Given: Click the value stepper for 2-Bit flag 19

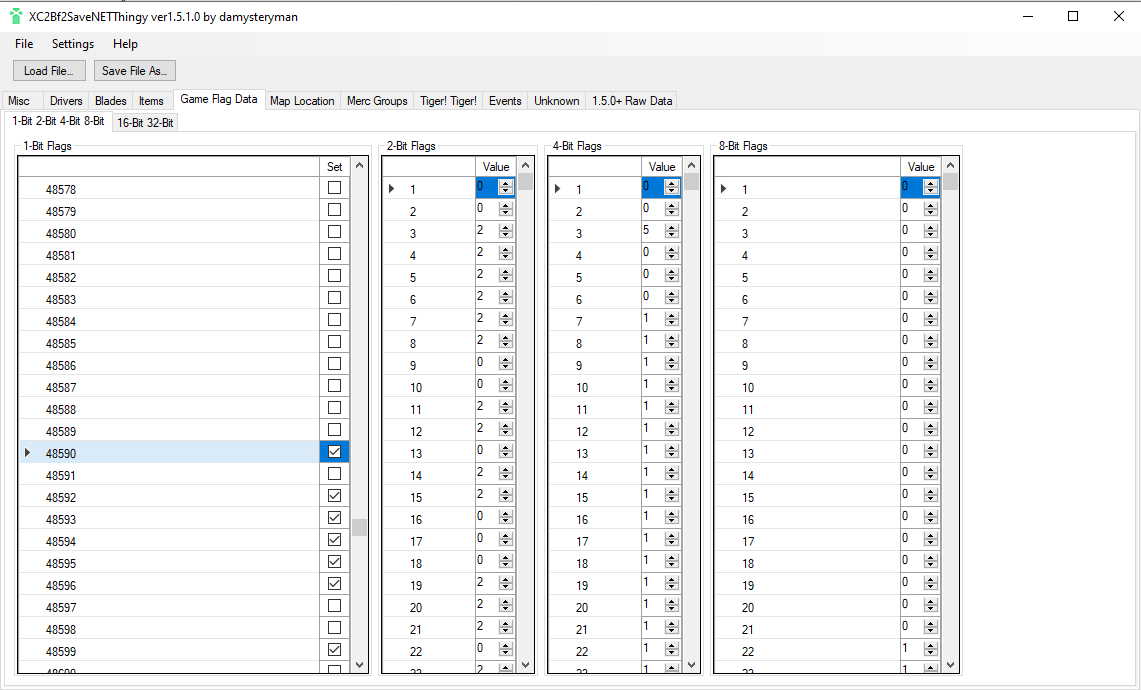Looking at the screenshot, I should (x=506, y=584).
